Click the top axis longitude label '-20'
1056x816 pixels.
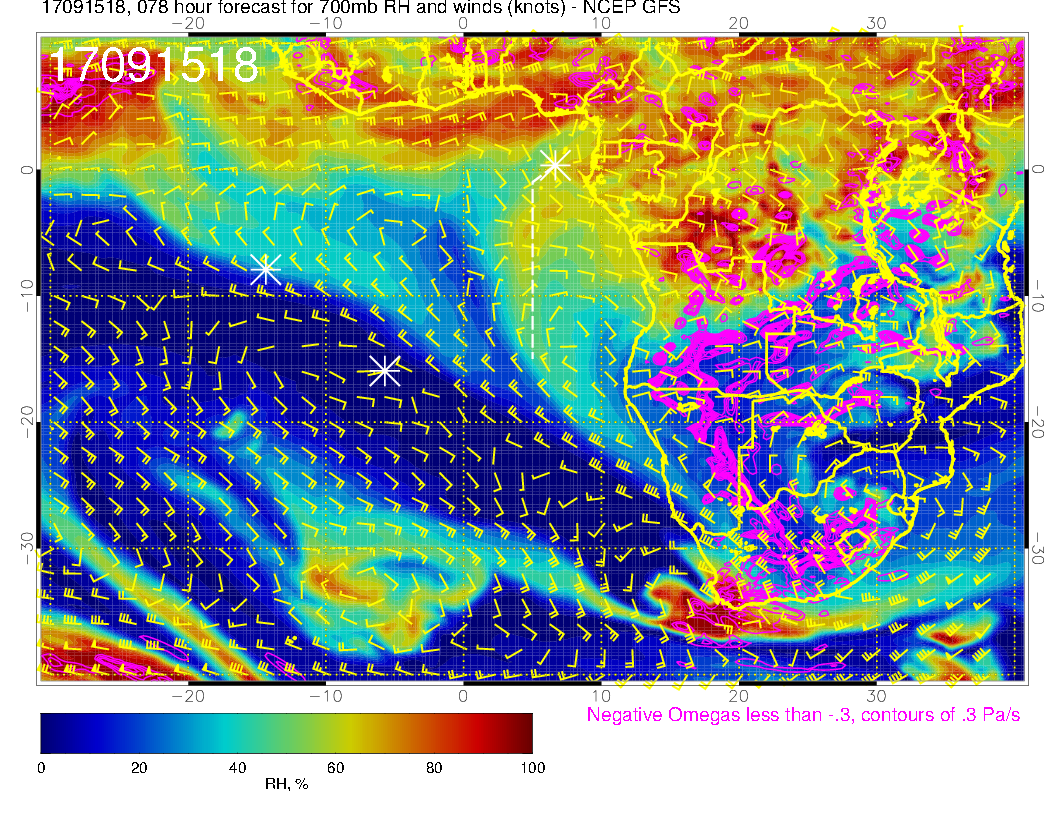pyautogui.click(x=188, y=23)
